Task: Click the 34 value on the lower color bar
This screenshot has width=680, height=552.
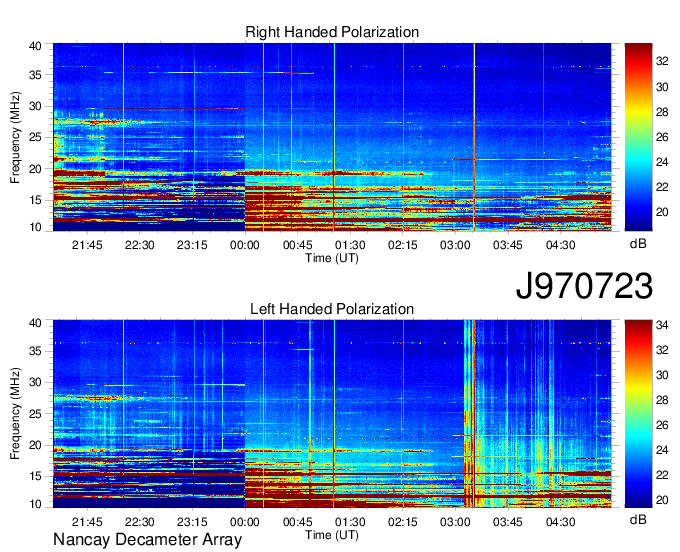Action: tap(662, 325)
